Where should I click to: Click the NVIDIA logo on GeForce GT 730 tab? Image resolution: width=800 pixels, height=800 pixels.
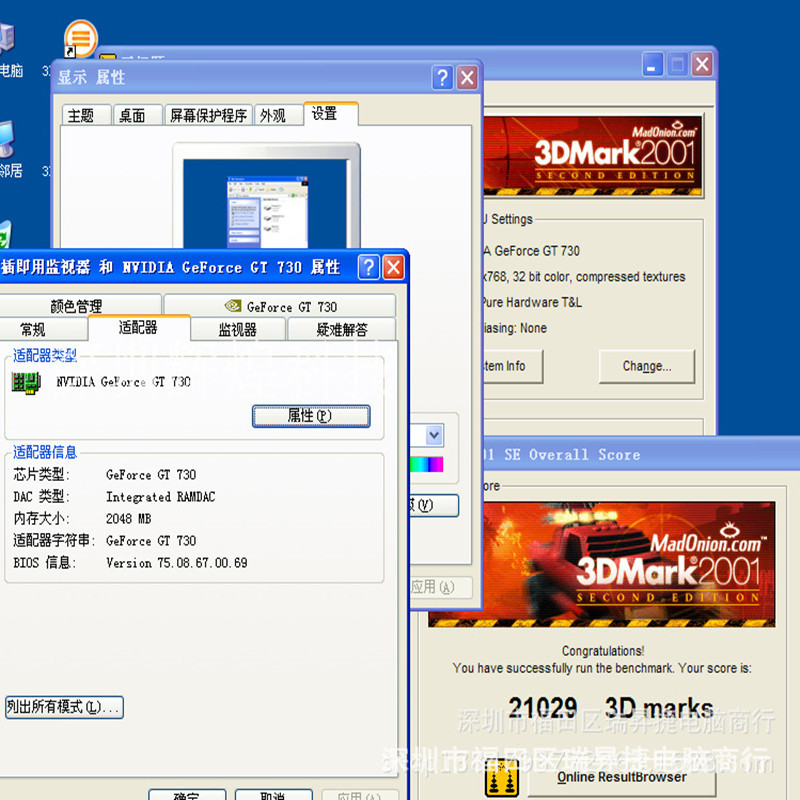pos(233,306)
